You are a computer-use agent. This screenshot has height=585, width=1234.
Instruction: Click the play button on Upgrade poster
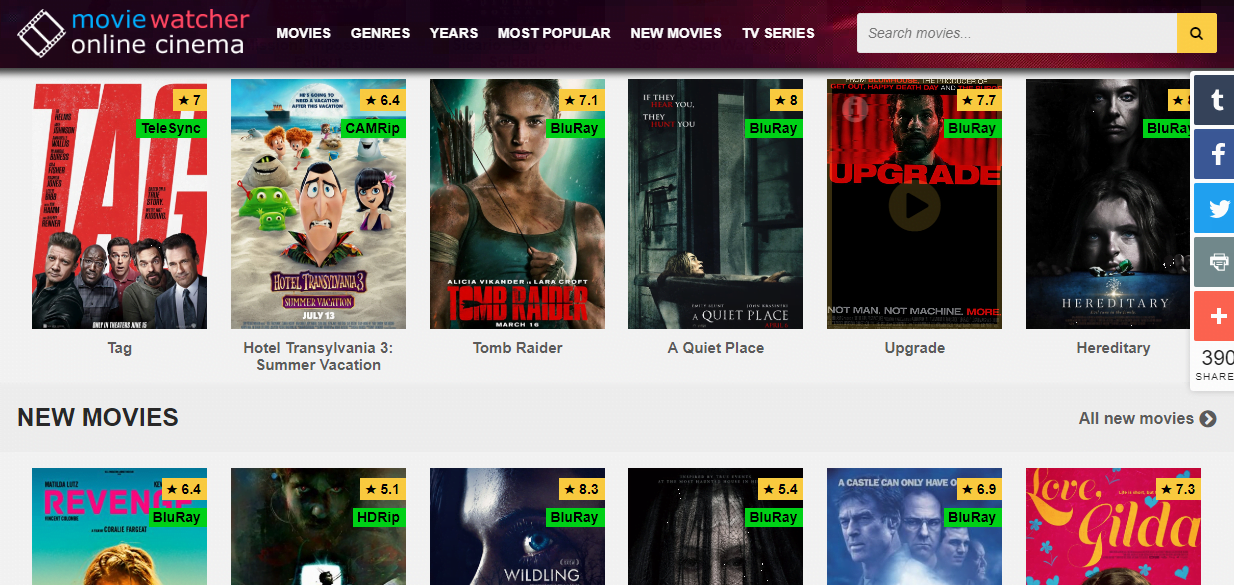point(914,205)
